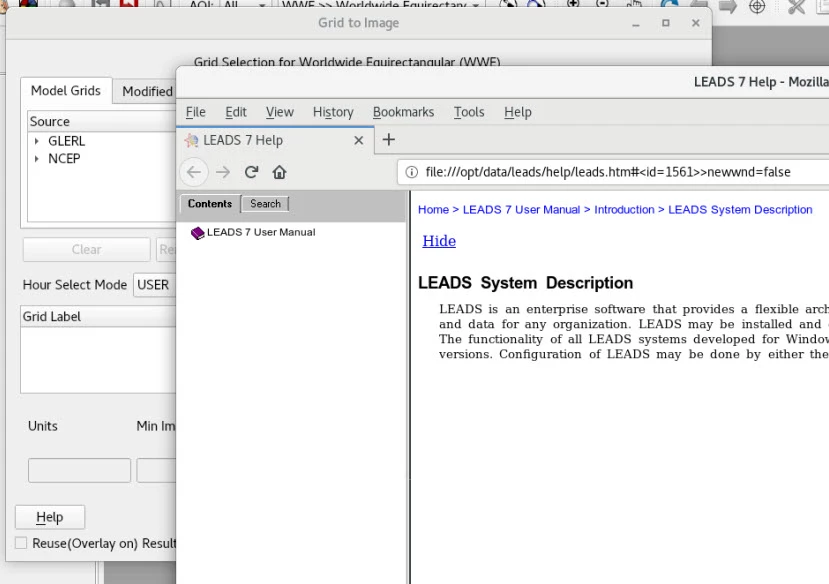Reload the LEADS 7 Help page
Image resolution: width=829 pixels, height=584 pixels.
click(251, 172)
